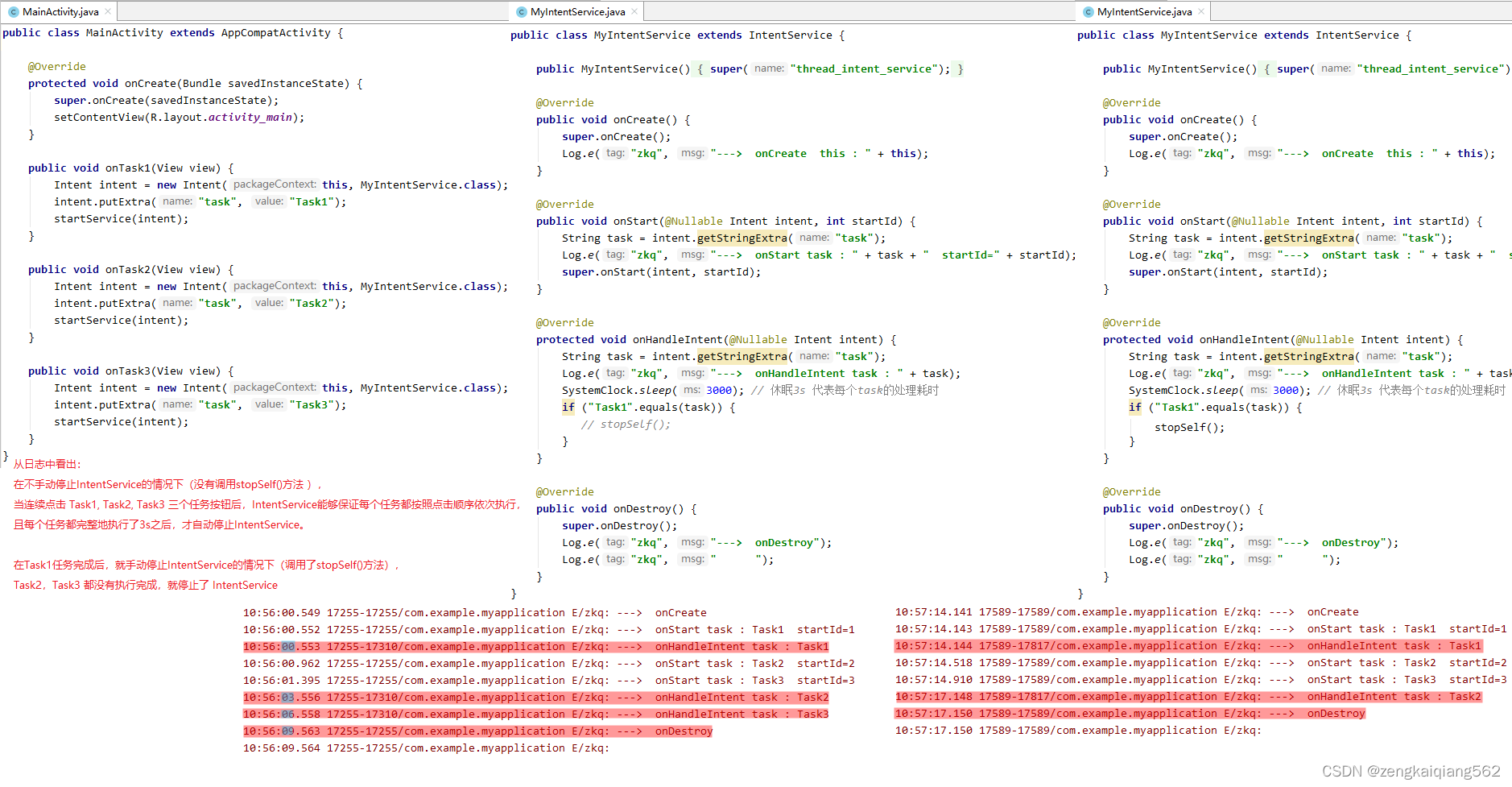This screenshot has height=787, width=1512.
Task: Click 'if ("Task1".equals(task))' line in middle pane
Action: coord(649,408)
